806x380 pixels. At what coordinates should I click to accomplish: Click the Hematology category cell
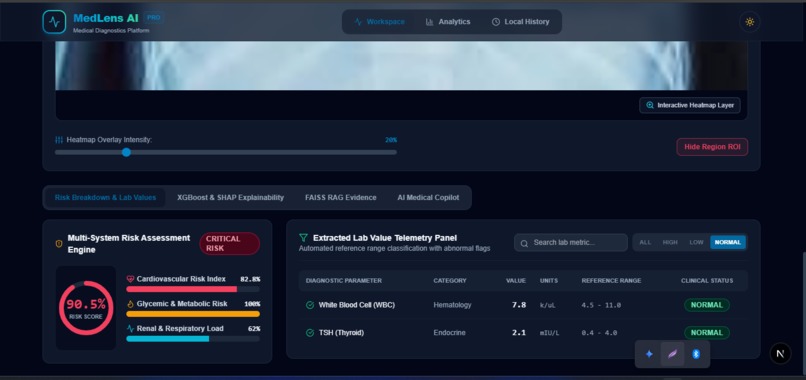coord(452,305)
